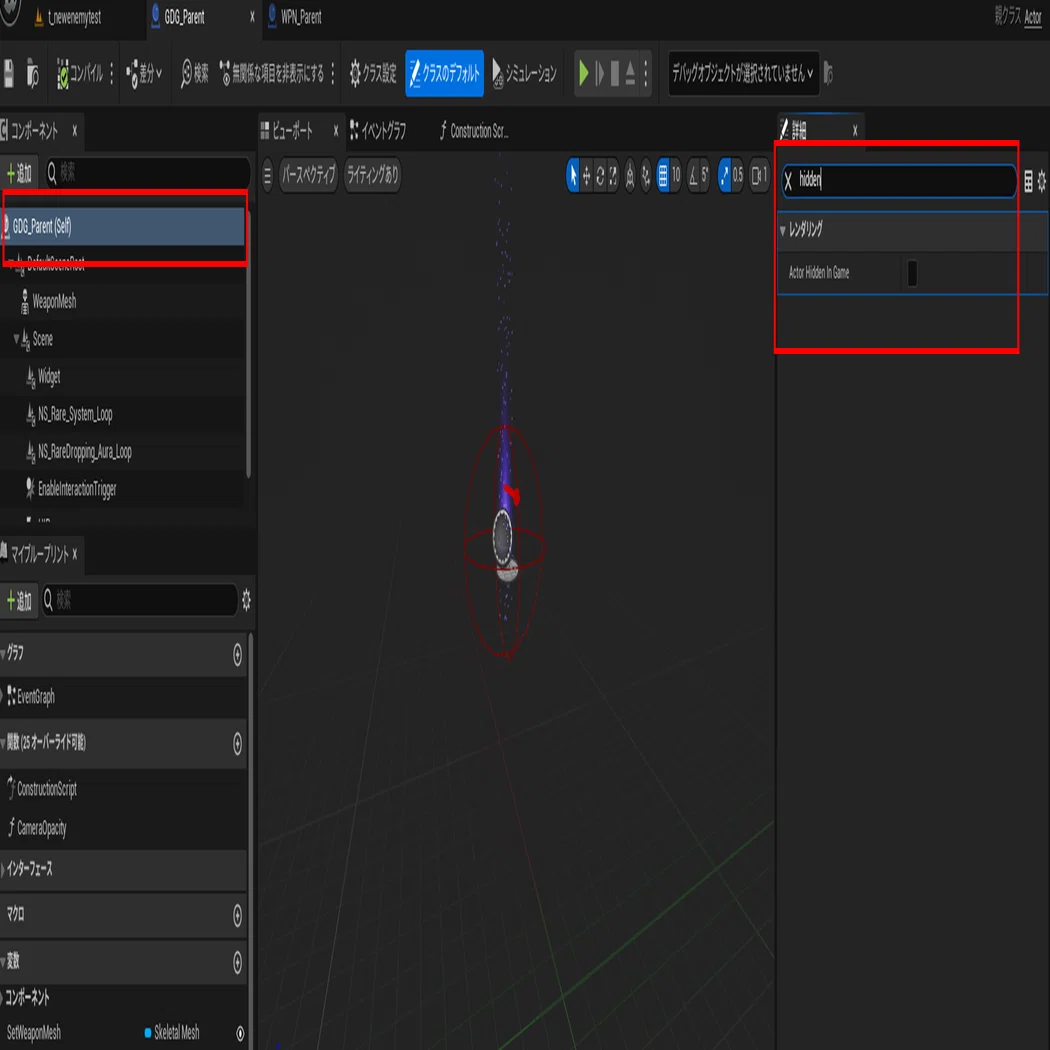Click the Eject playback button
This screenshot has width=1050, height=1050.
tap(630, 73)
